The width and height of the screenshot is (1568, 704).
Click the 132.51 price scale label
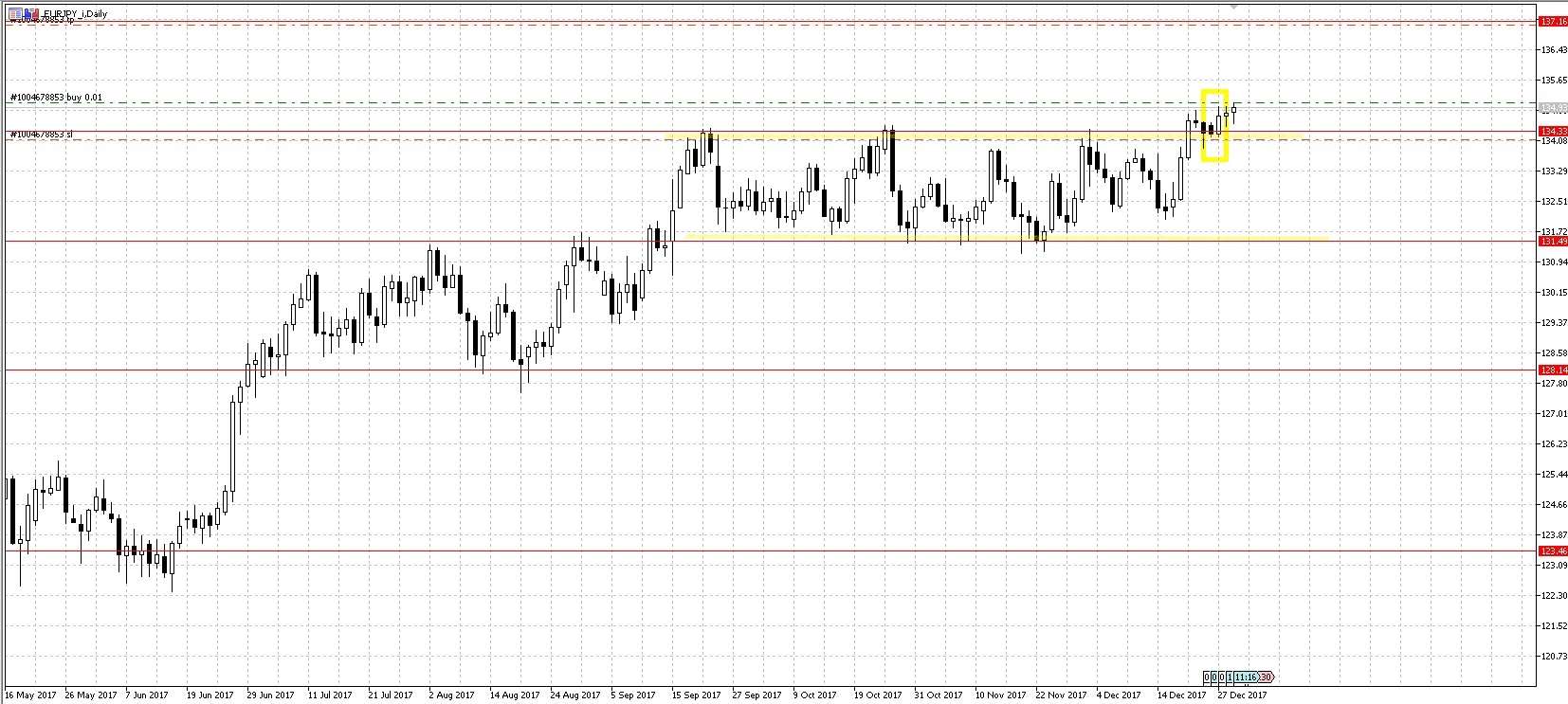click(x=1553, y=202)
